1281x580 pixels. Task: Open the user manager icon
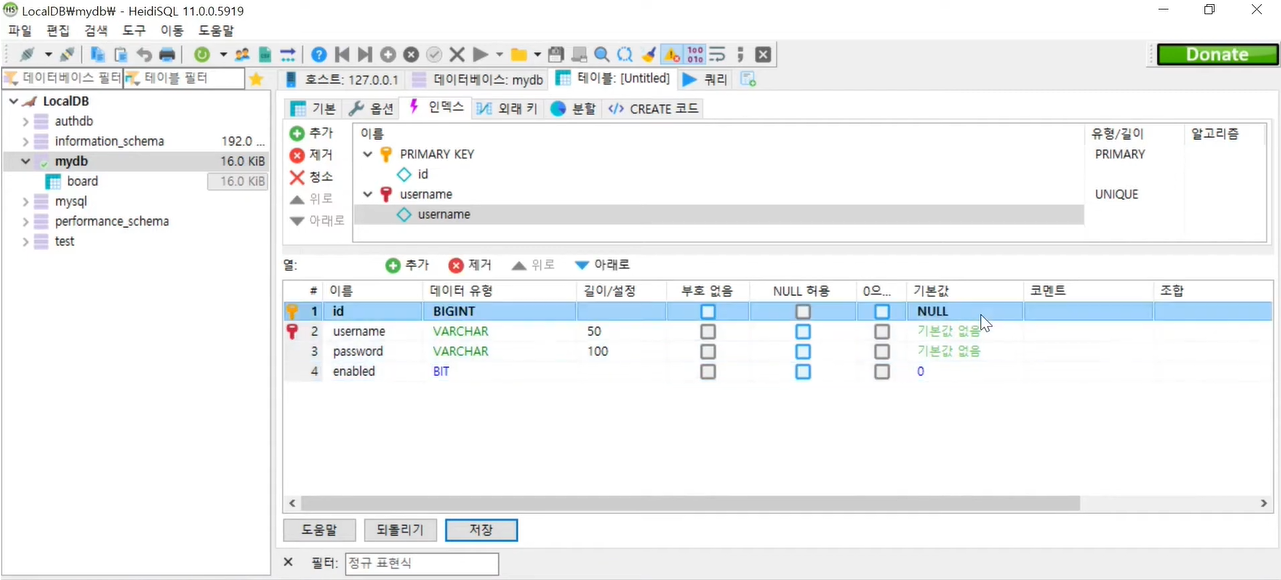coord(242,54)
